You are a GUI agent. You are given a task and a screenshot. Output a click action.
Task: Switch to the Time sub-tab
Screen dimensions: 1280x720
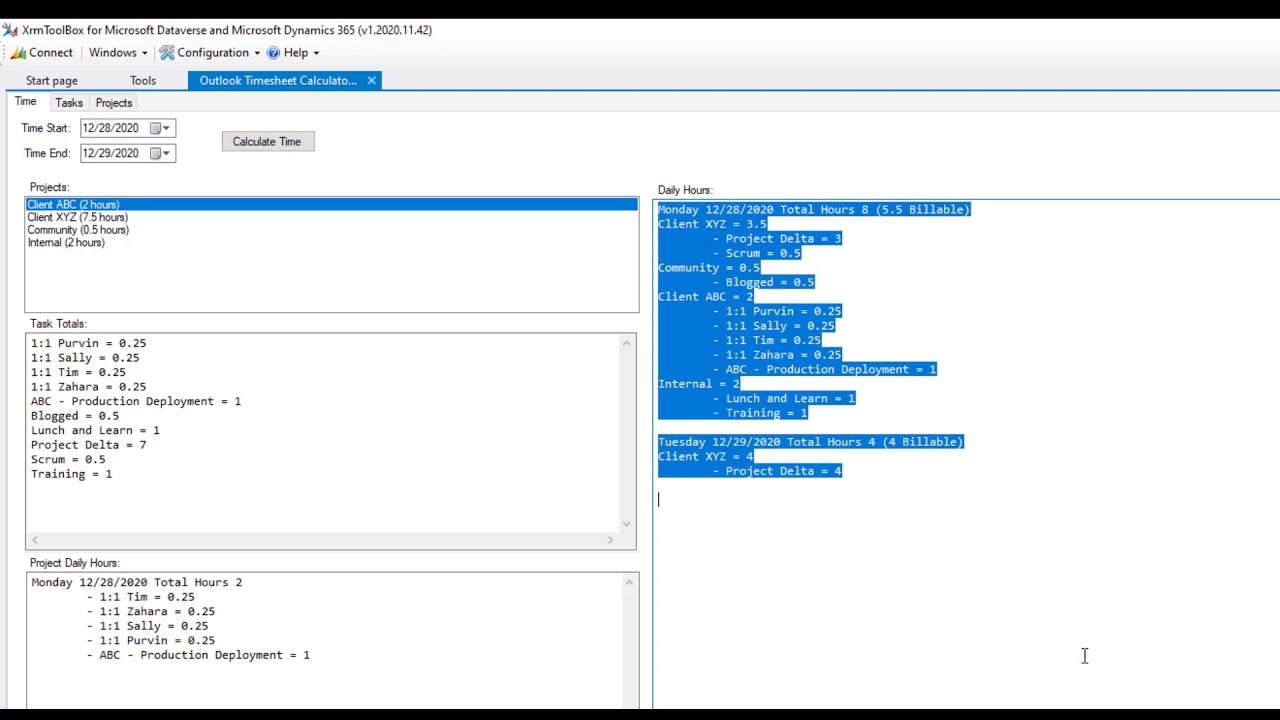(25, 102)
